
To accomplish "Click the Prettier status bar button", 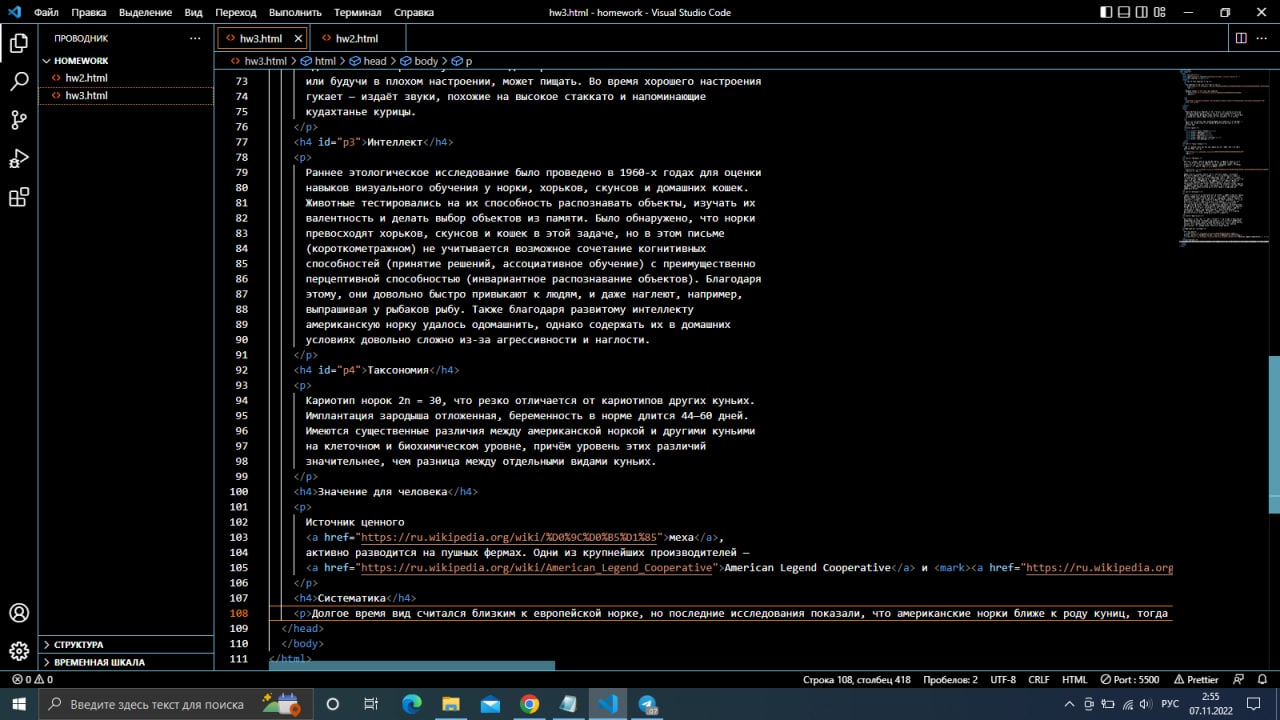I will tap(1195, 679).
